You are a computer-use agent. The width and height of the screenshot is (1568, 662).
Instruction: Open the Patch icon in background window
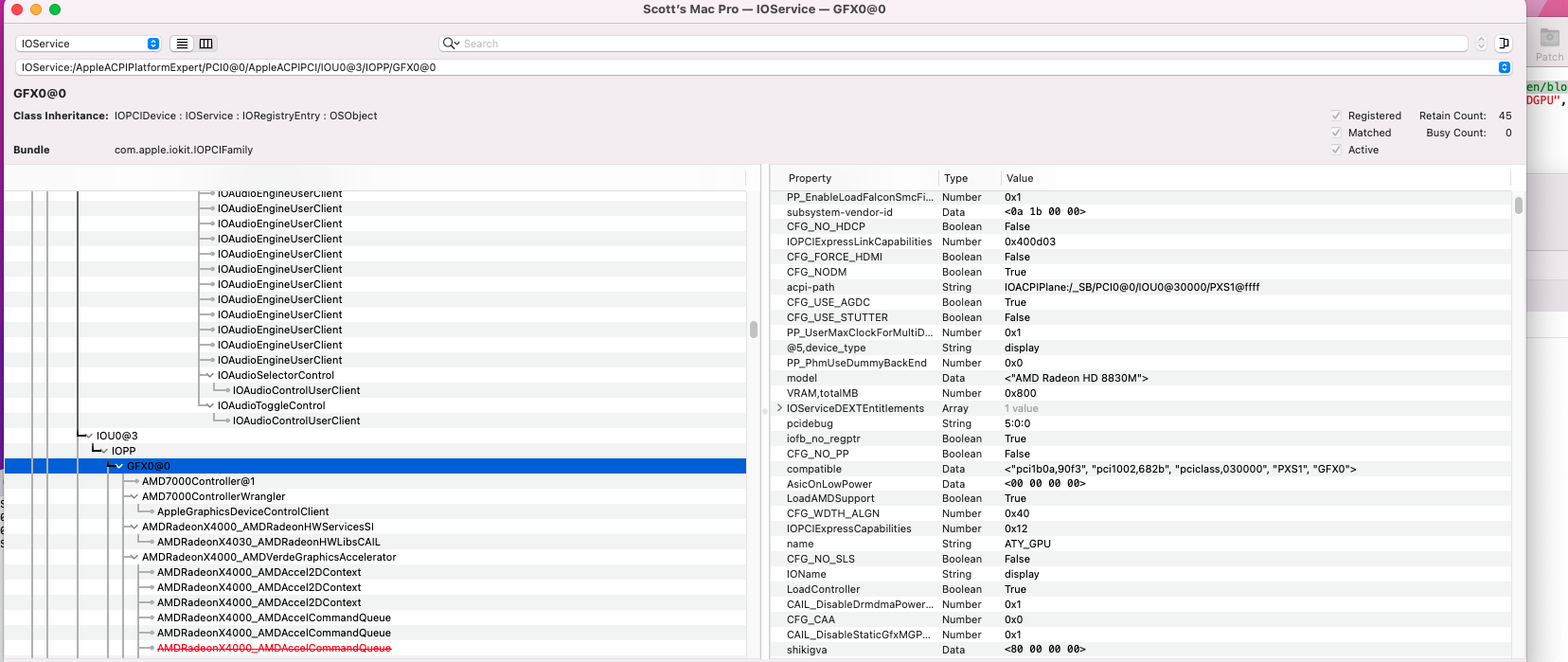pos(1549,44)
